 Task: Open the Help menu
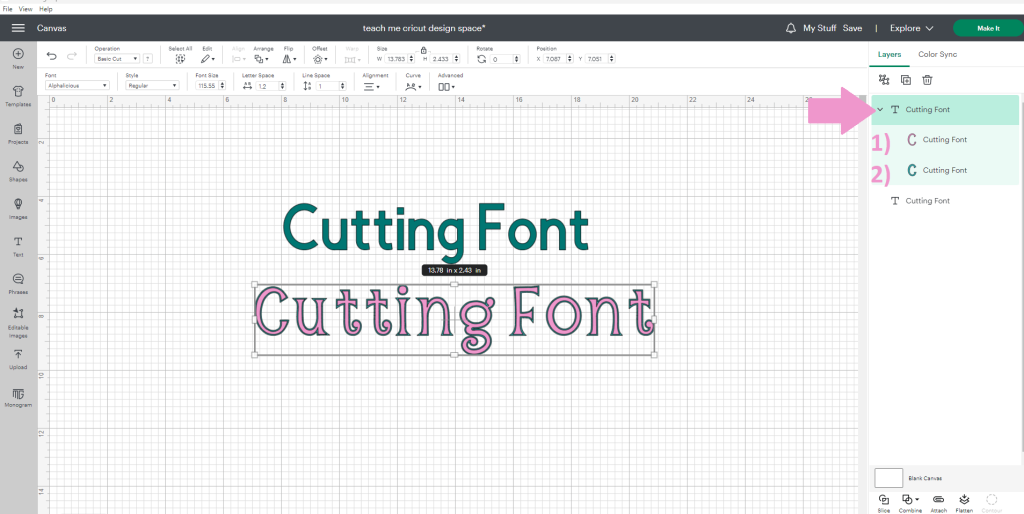tap(46, 9)
